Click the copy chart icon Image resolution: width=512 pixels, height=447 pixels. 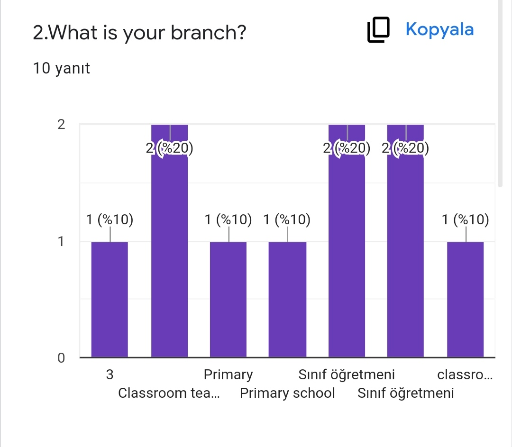point(378,30)
